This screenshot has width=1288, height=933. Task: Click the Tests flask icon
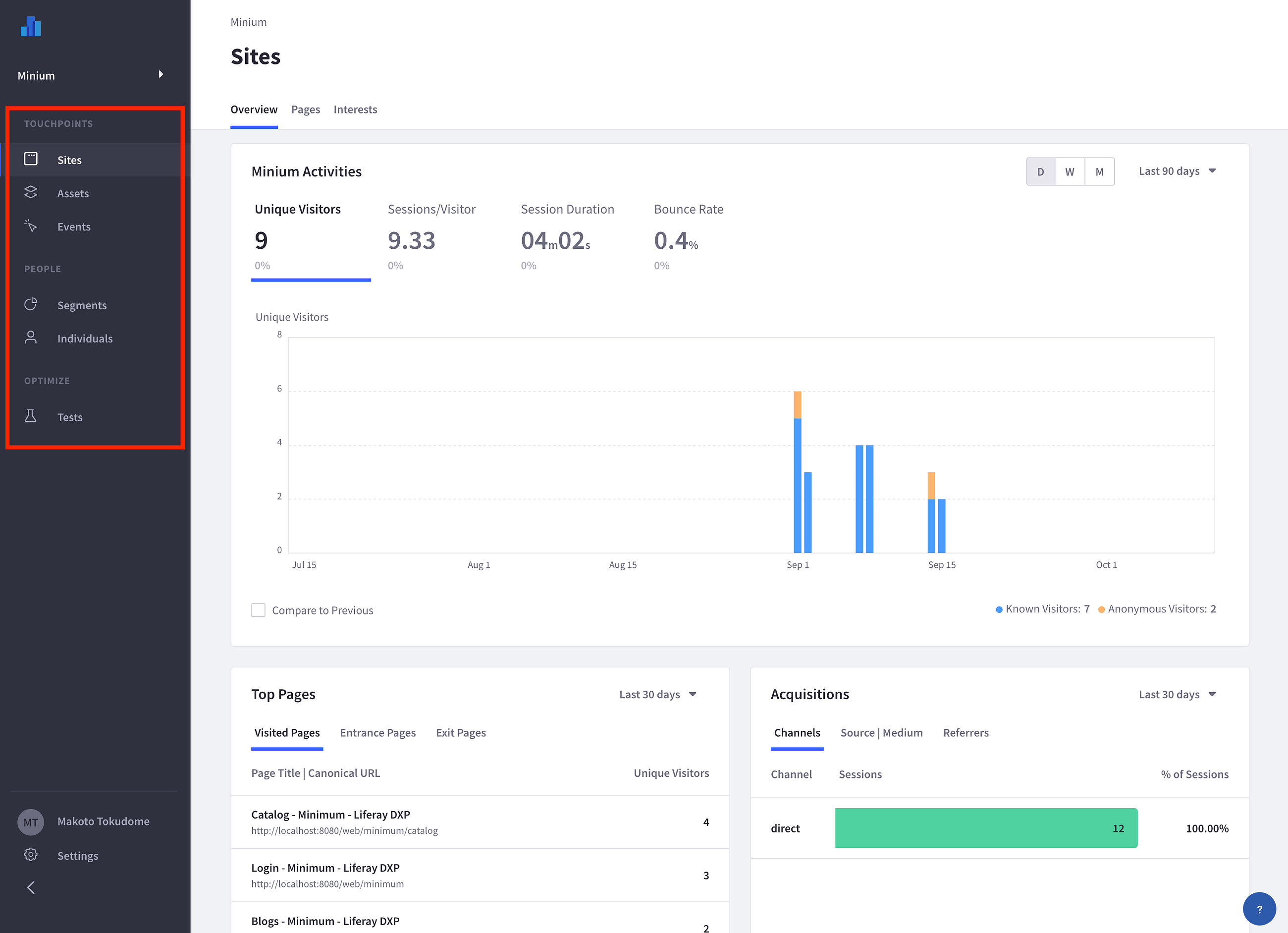point(31,416)
